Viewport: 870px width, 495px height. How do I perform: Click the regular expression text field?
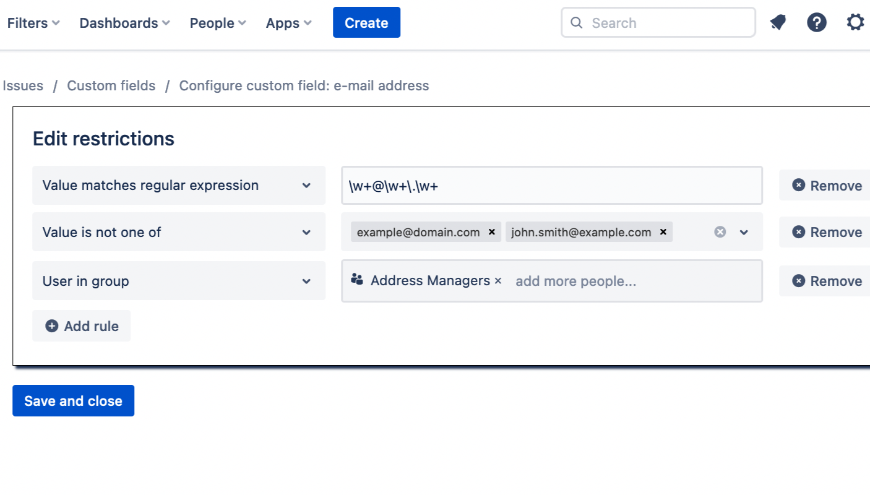click(551, 185)
